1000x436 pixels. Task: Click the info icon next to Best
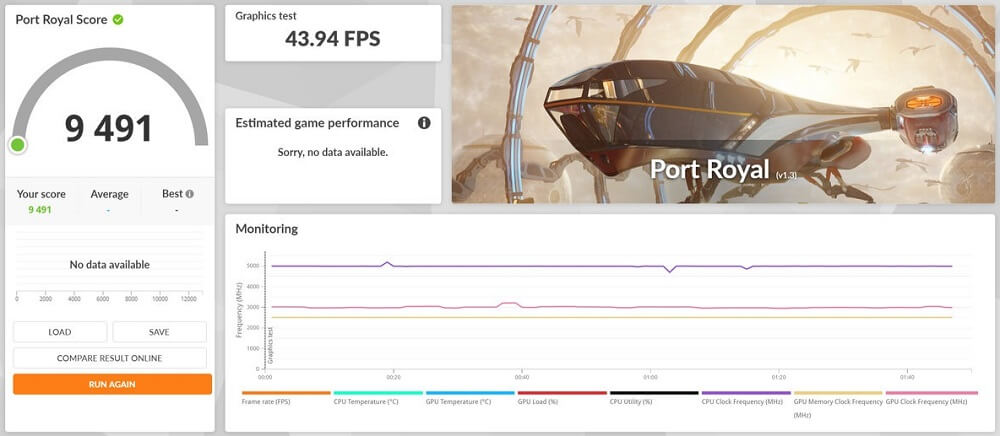189,194
